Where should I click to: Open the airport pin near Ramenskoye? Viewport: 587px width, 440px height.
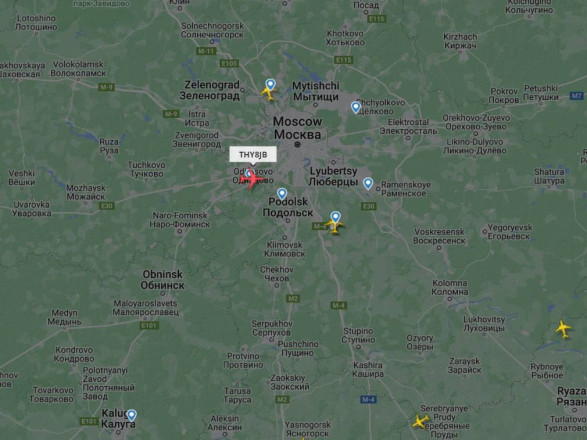pos(368,183)
